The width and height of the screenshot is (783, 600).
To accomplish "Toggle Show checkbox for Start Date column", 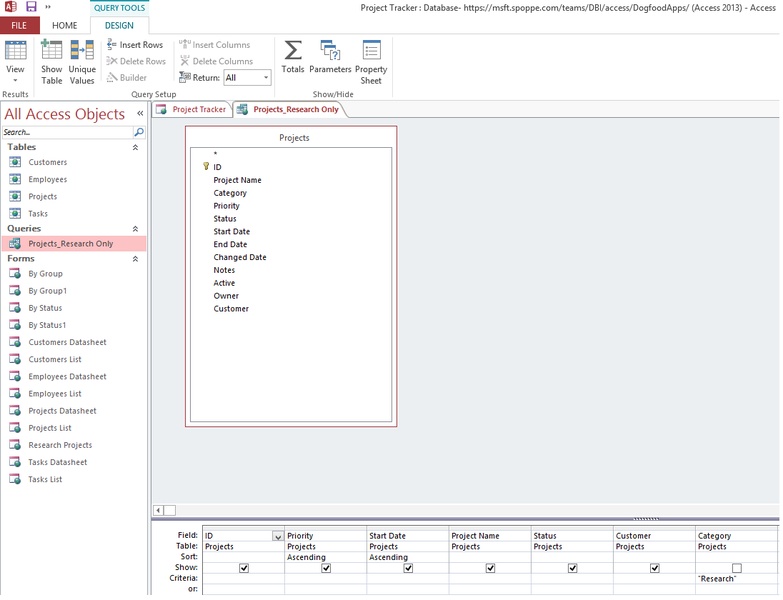I will click(408, 568).
